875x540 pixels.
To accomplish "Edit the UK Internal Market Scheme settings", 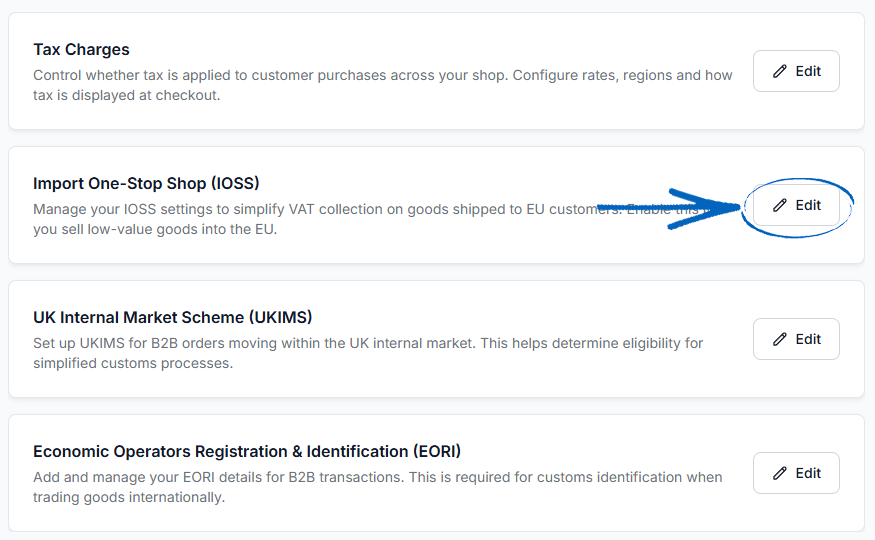I will (x=796, y=339).
